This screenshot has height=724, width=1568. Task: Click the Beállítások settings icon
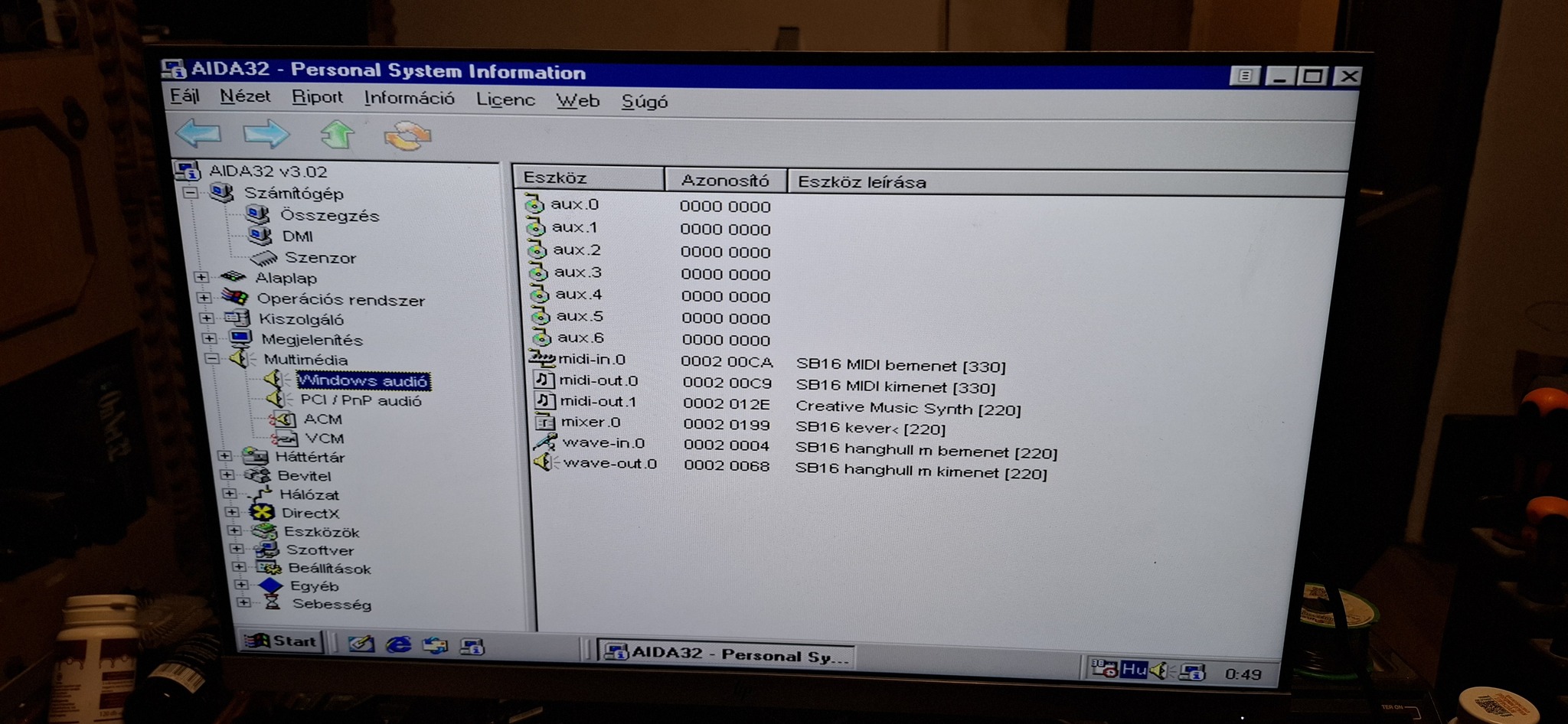pyautogui.click(x=269, y=567)
